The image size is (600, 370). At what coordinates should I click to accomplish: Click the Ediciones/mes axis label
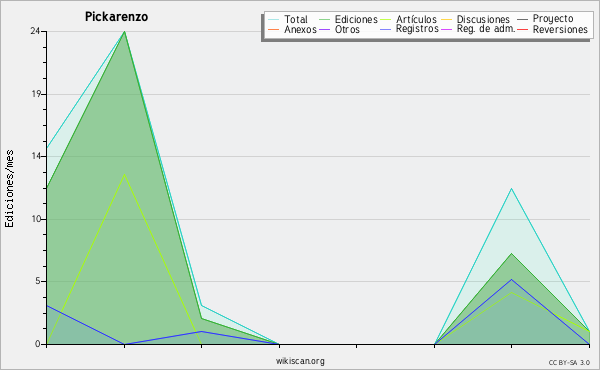[x=9, y=189]
